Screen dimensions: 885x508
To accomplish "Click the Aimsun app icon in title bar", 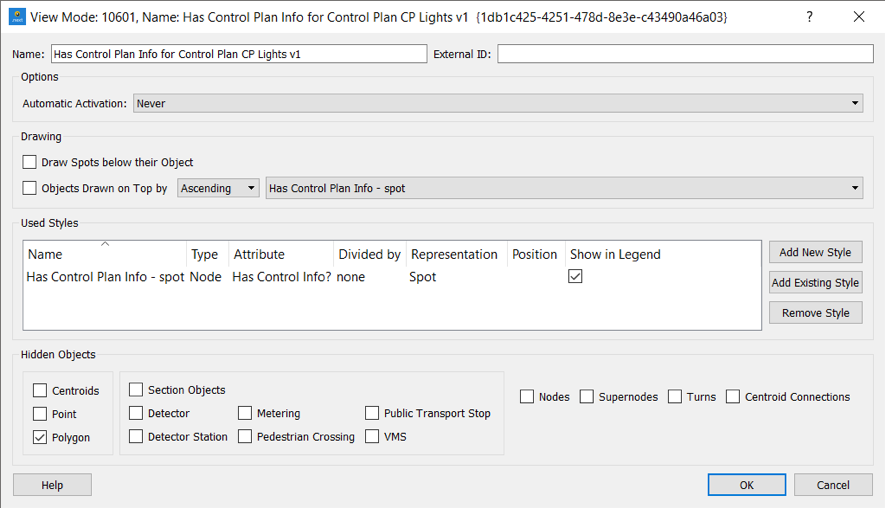I will tap(17, 17).
